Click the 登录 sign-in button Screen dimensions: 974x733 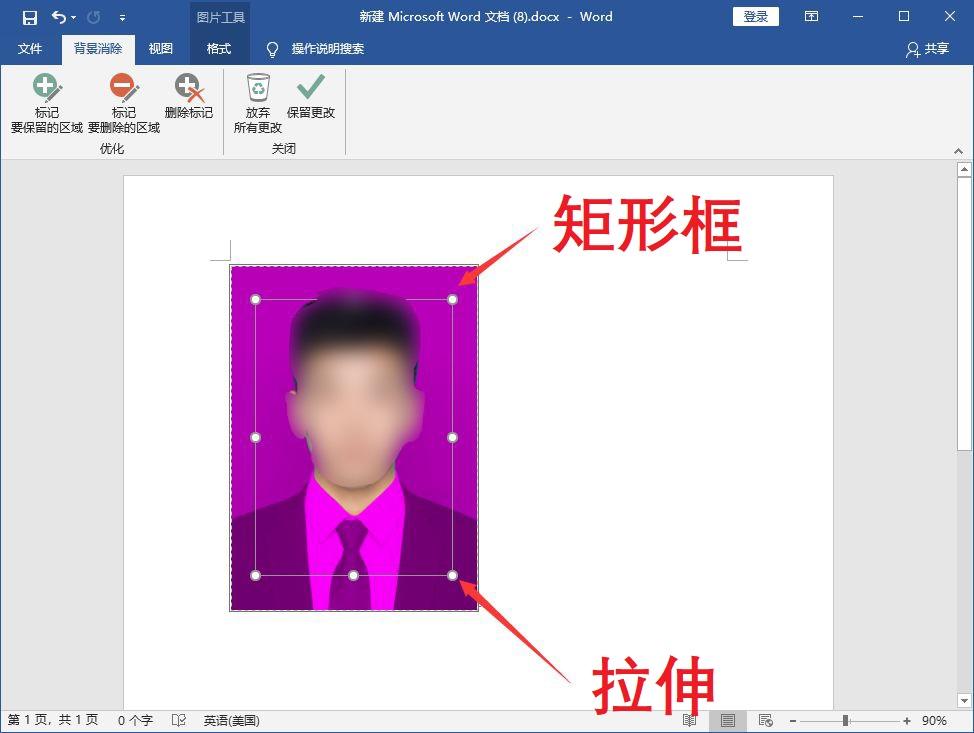[756, 17]
